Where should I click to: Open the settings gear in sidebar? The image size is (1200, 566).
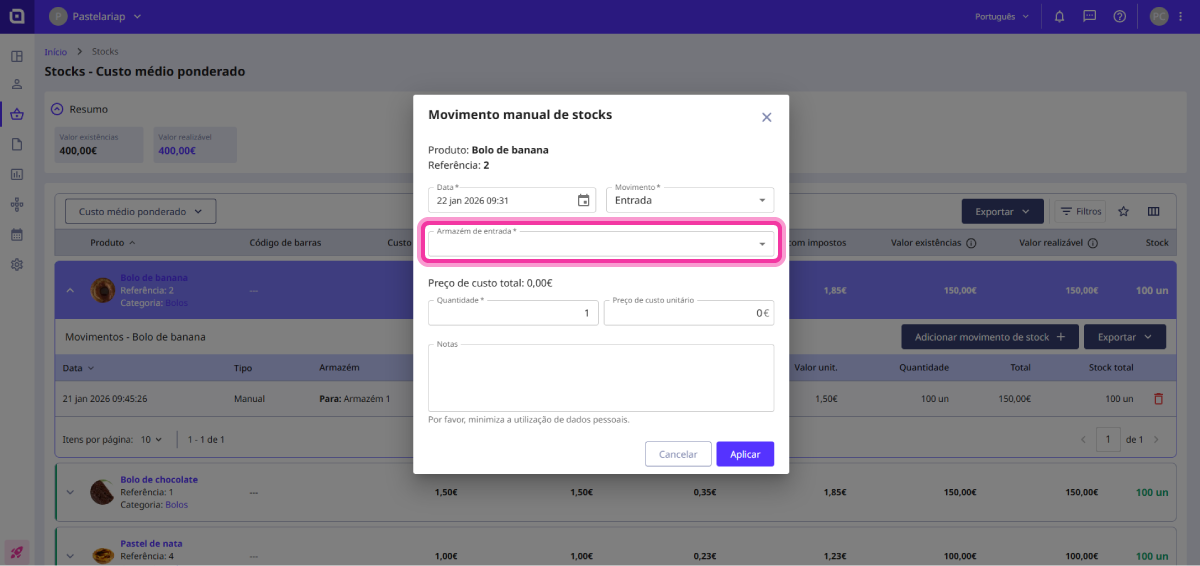click(17, 265)
